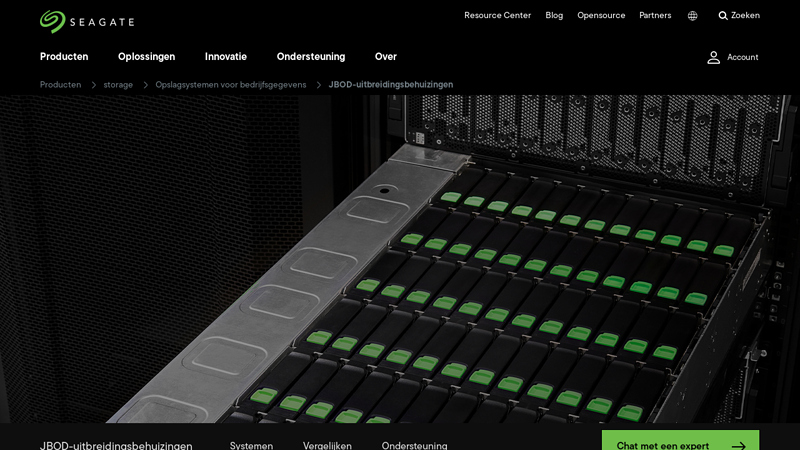Visit the Opensource page

coord(601,16)
